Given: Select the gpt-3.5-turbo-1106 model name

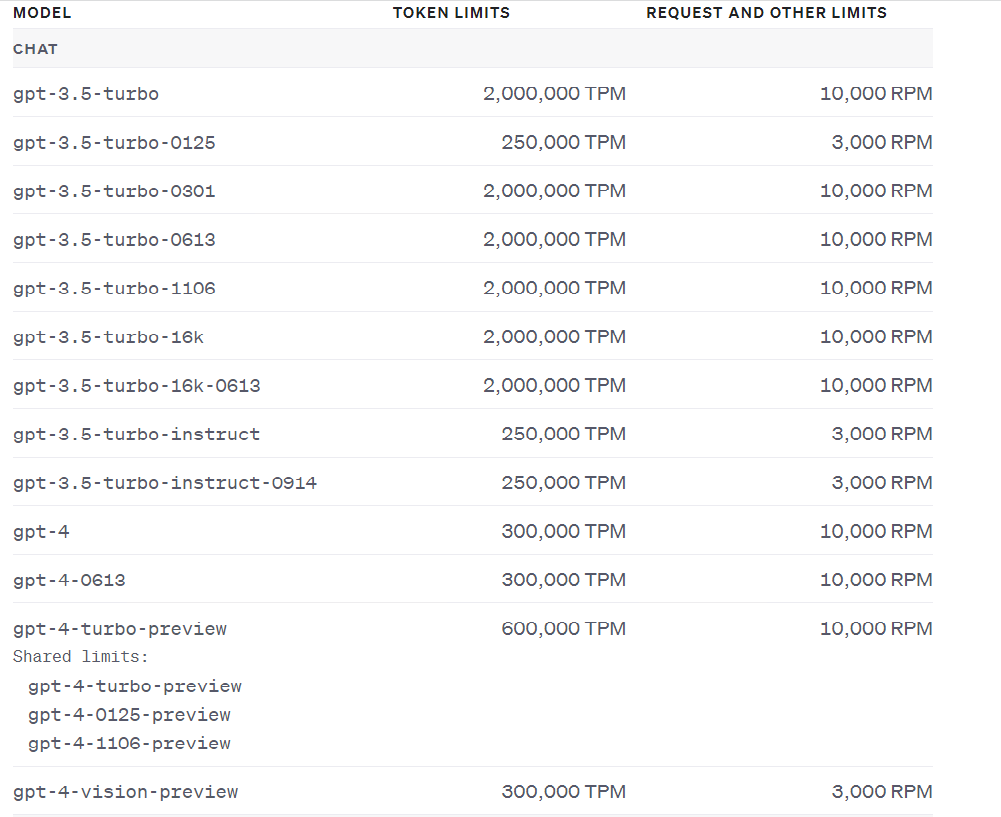Looking at the screenshot, I should [x=114, y=289].
